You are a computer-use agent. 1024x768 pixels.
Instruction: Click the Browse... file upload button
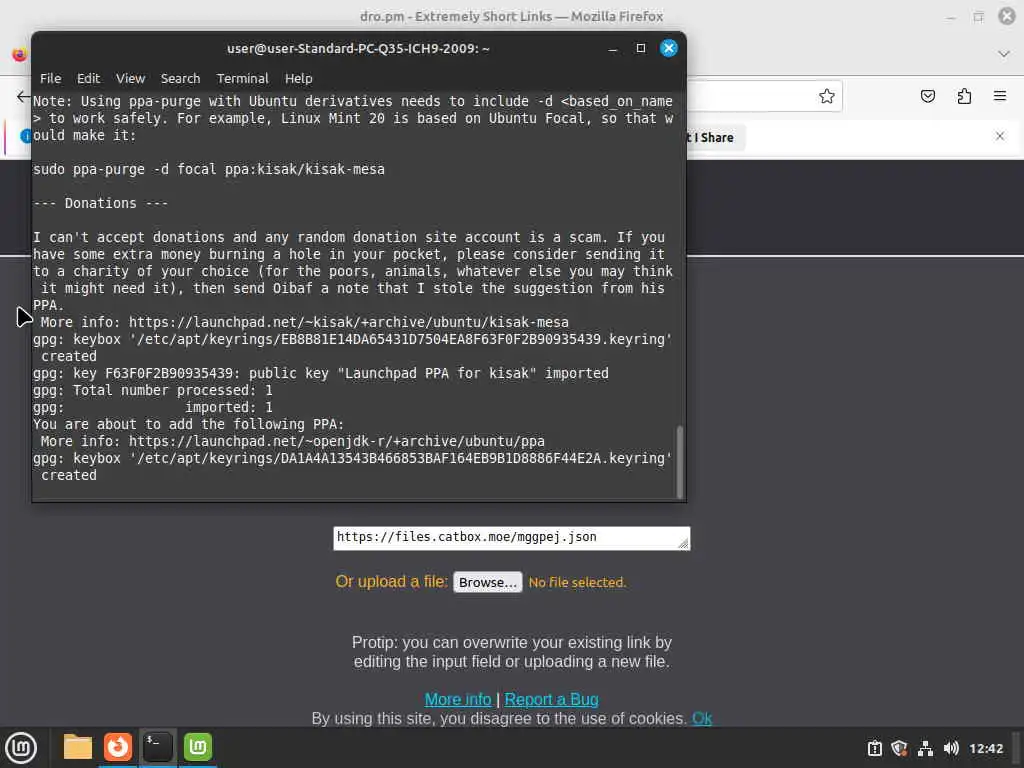pyautogui.click(x=488, y=582)
